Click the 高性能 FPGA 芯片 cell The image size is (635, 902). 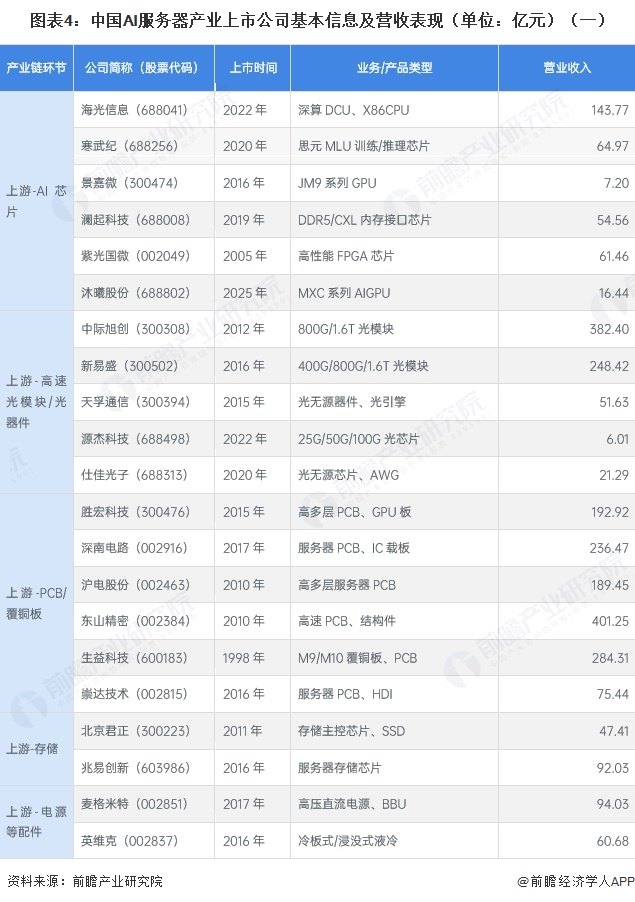(x=395, y=256)
